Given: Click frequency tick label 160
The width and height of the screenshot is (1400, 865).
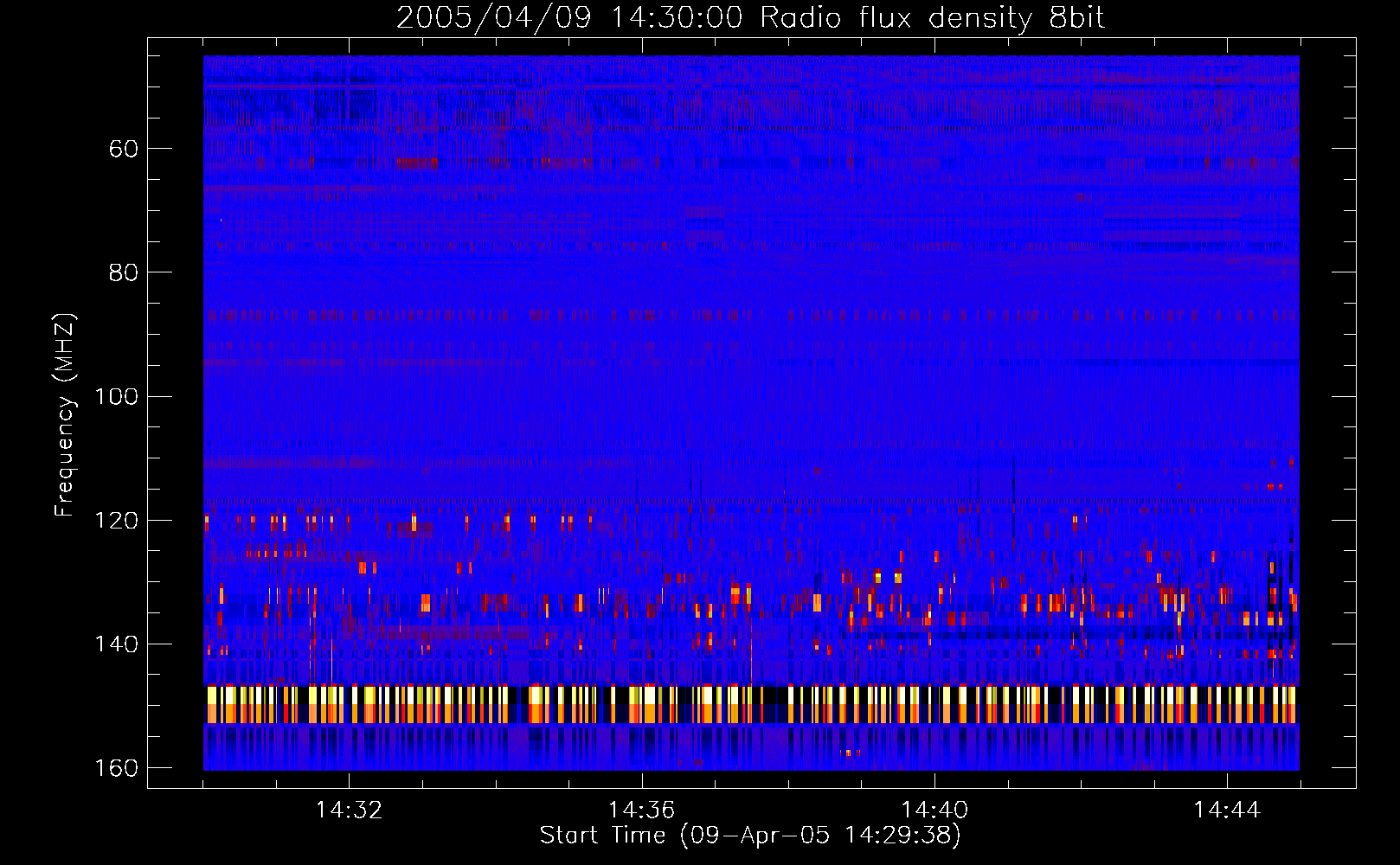Looking at the screenshot, I should [116, 768].
